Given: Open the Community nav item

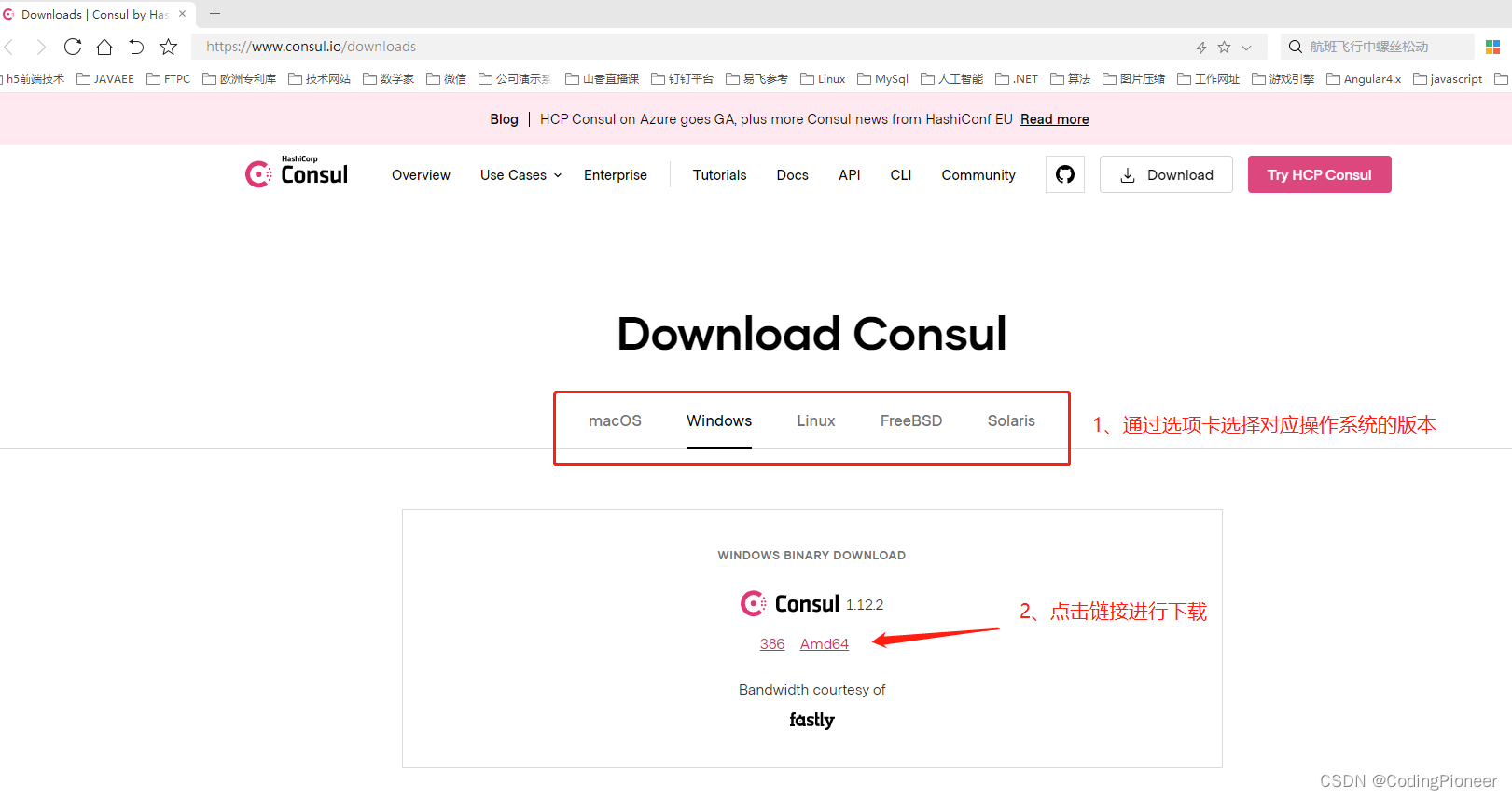Looking at the screenshot, I should coord(978,175).
